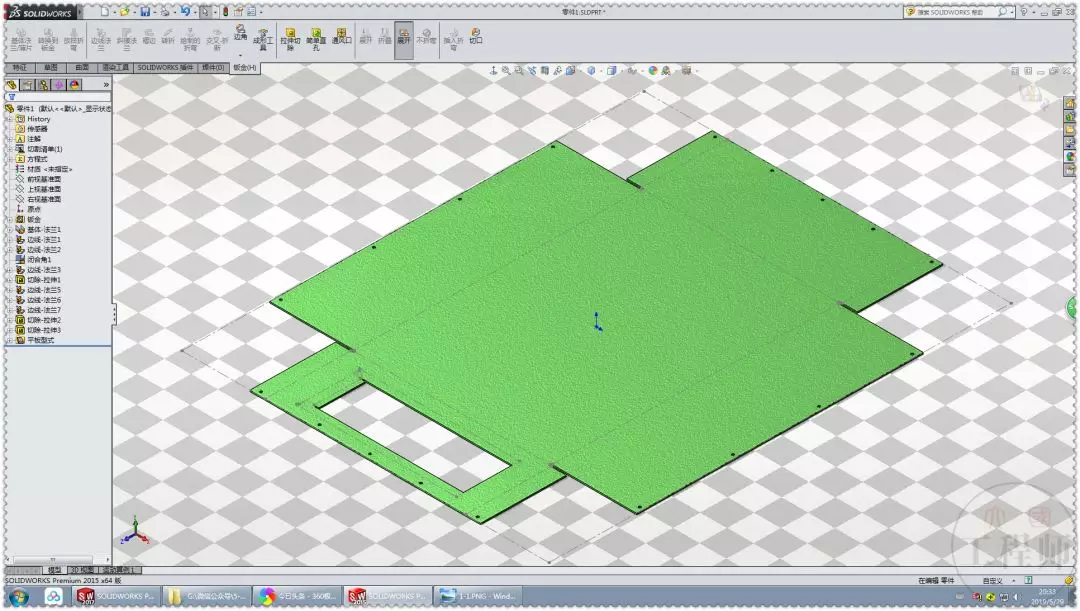Switch to the 焊件(D) weldments tab
Viewport: 1080px width, 611px height.
pyautogui.click(x=213, y=68)
